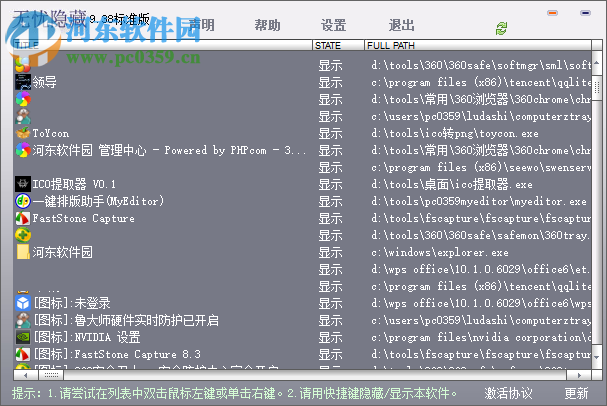Click [图标]:FastStone Capture 8.3 title text
This screenshot has width=607, height=406.
coord(118,354)
